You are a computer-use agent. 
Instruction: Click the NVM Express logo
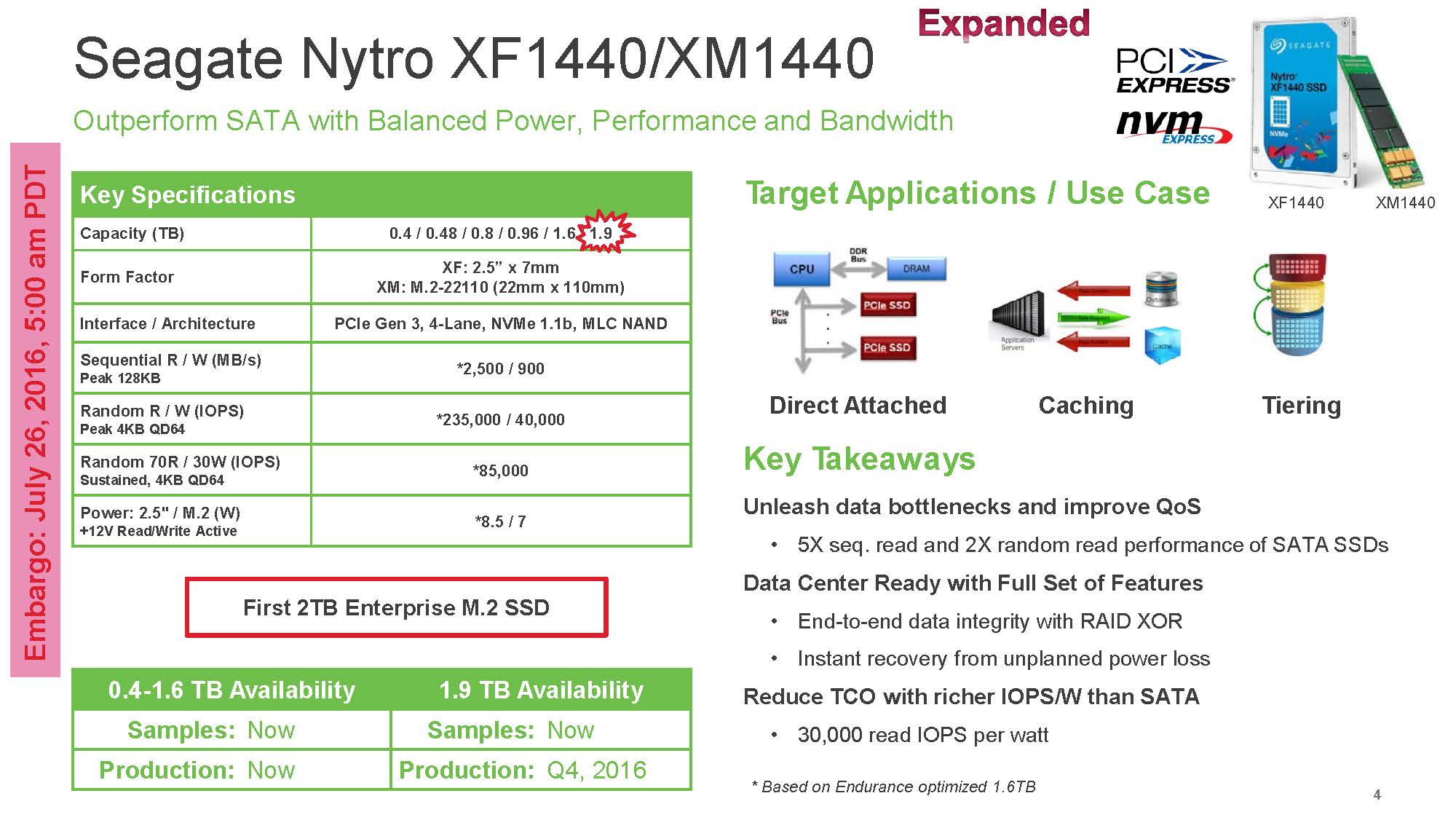1174,127
